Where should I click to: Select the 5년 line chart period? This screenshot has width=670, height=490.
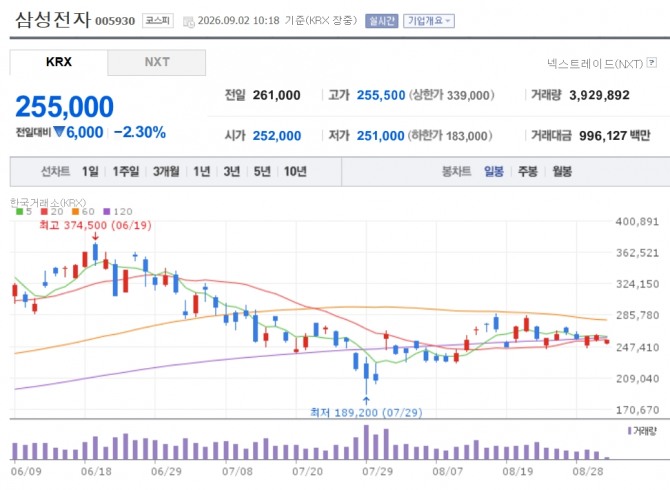(262, 172)
